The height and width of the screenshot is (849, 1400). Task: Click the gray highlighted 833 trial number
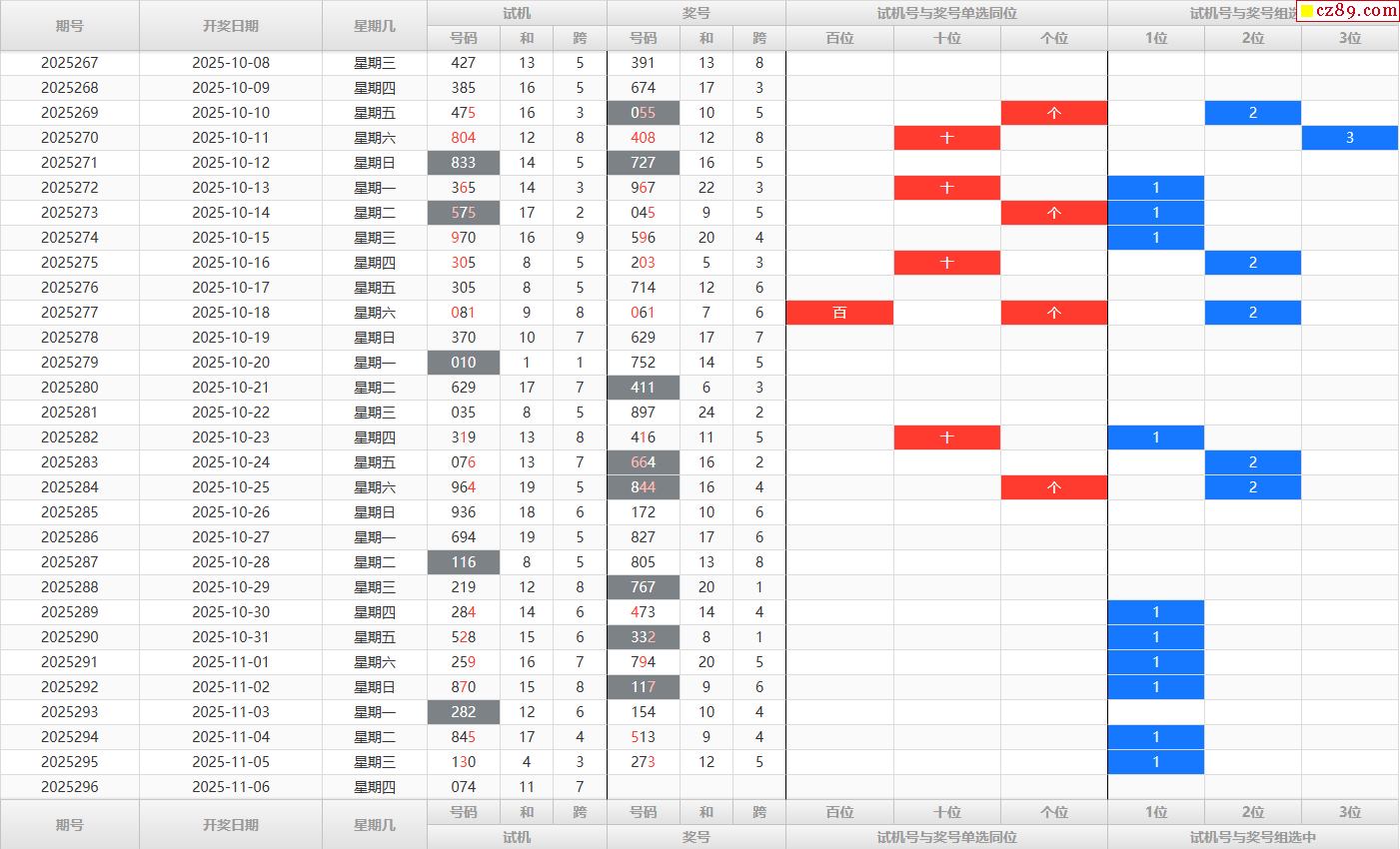[x=464, y=163]
